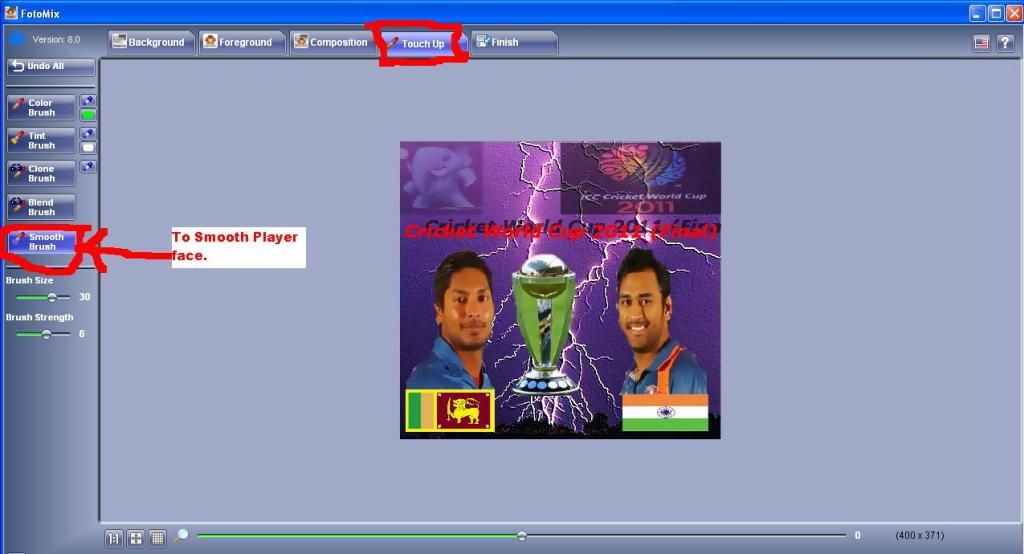
Task: Click the magnifier zoom icon
Action: click(182, 536)
